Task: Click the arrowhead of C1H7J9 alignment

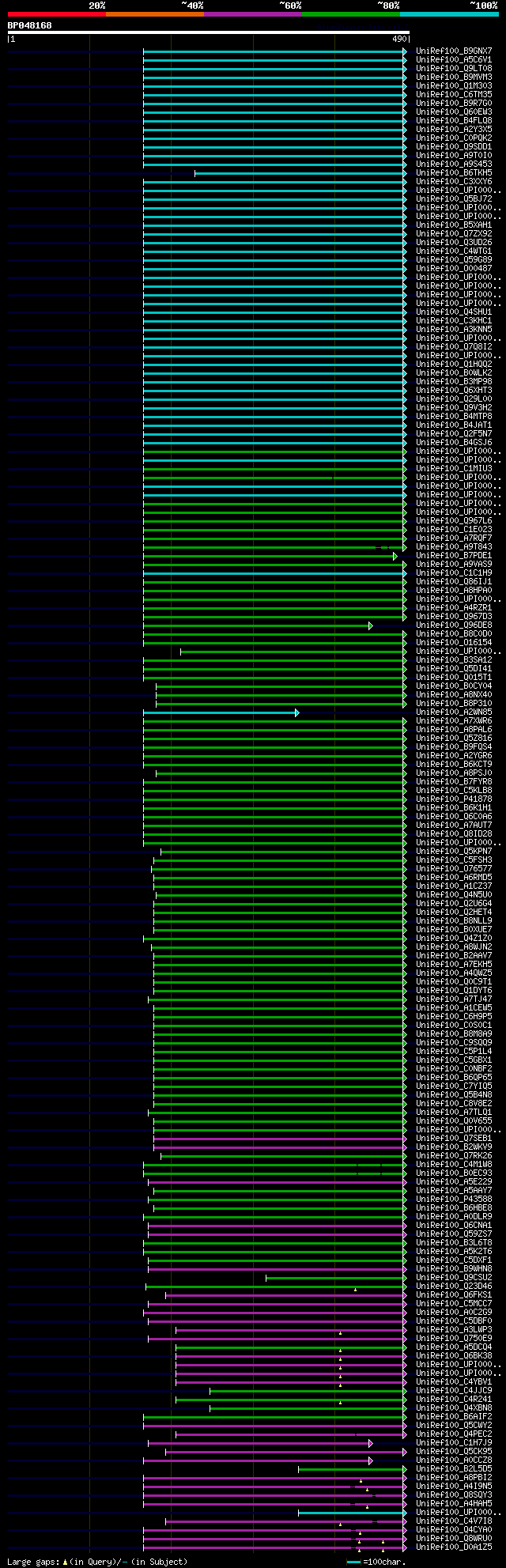Action: [371, 1443]
